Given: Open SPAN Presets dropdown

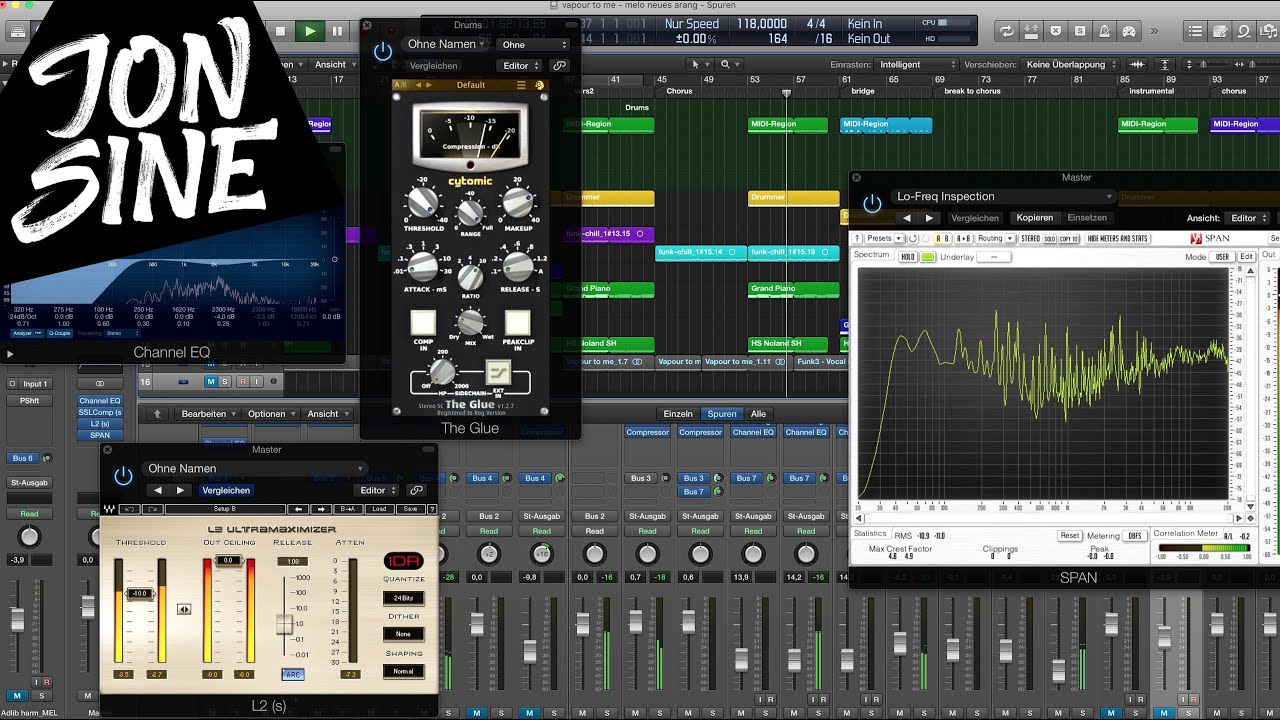Looking at the screenshot, I should [x=884, y=238].
